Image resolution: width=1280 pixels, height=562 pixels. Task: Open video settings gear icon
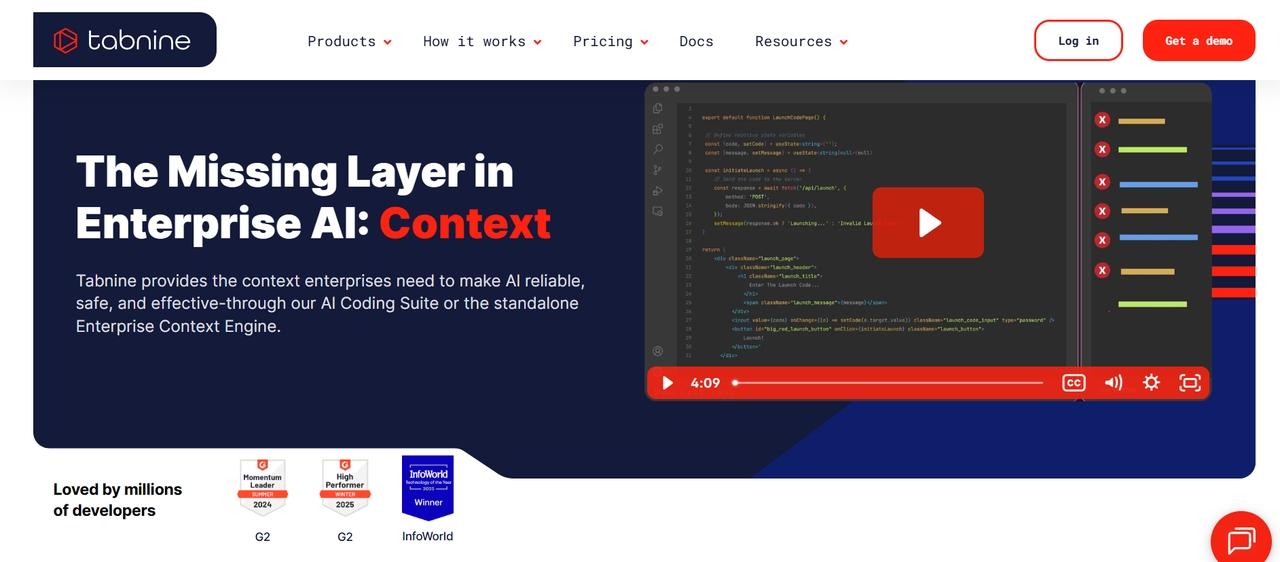(x=1151, y=383)
